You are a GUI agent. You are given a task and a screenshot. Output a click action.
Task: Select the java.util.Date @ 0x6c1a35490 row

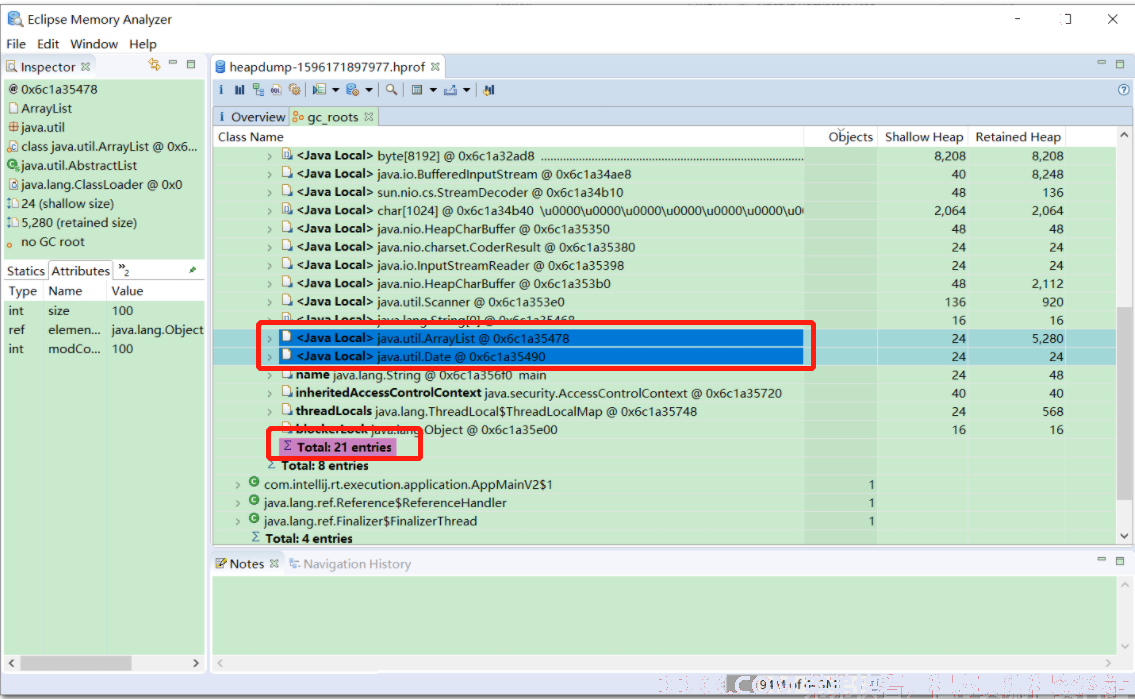point(664,357)
